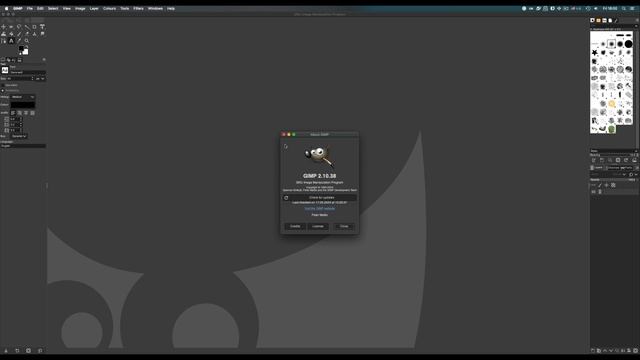Click the left justify text icon
Image resolution: width=640 pixels, height=360 pixels.
[13, 113]
